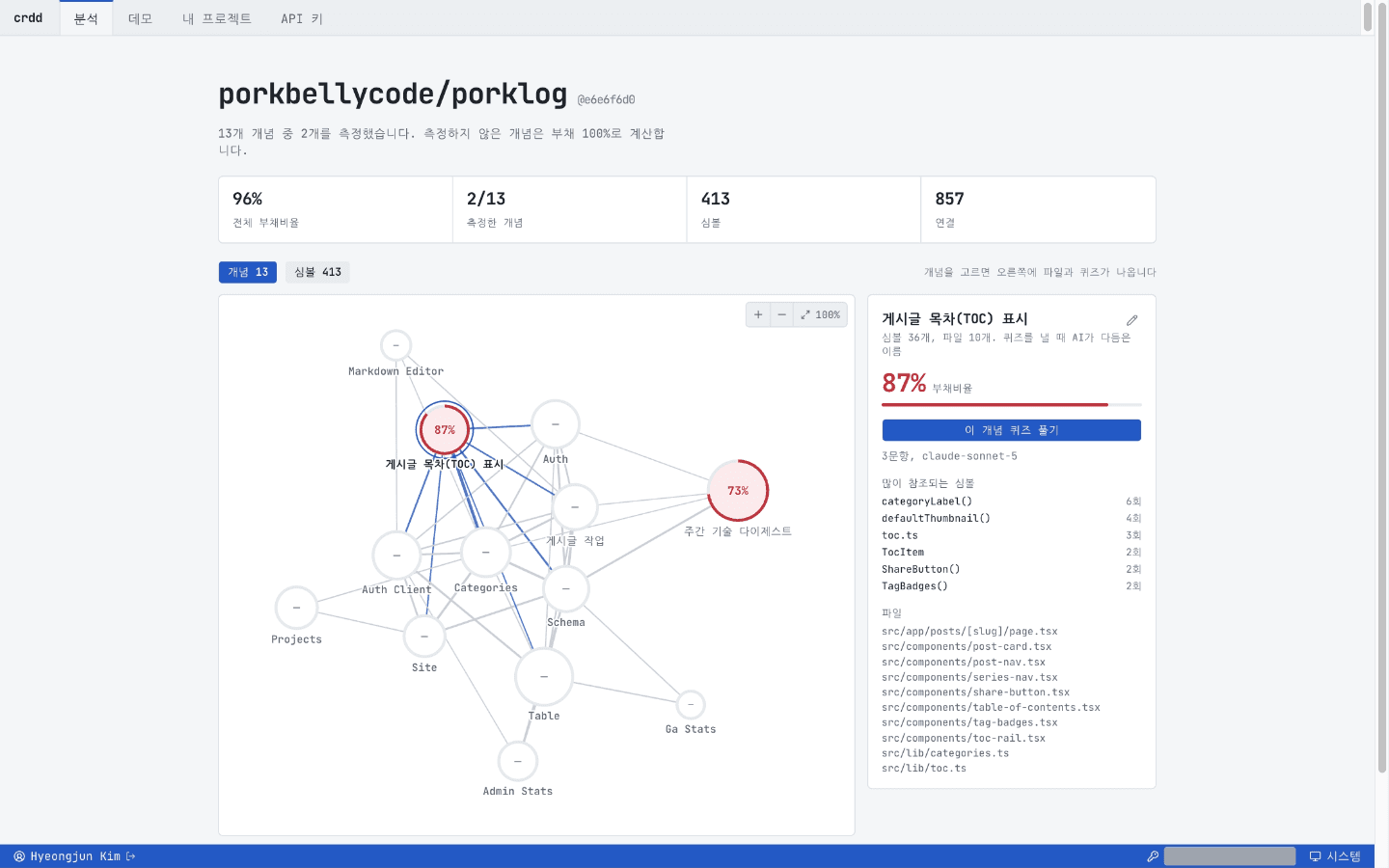Select the 게시글 작업 graph node

coord(575,507)
